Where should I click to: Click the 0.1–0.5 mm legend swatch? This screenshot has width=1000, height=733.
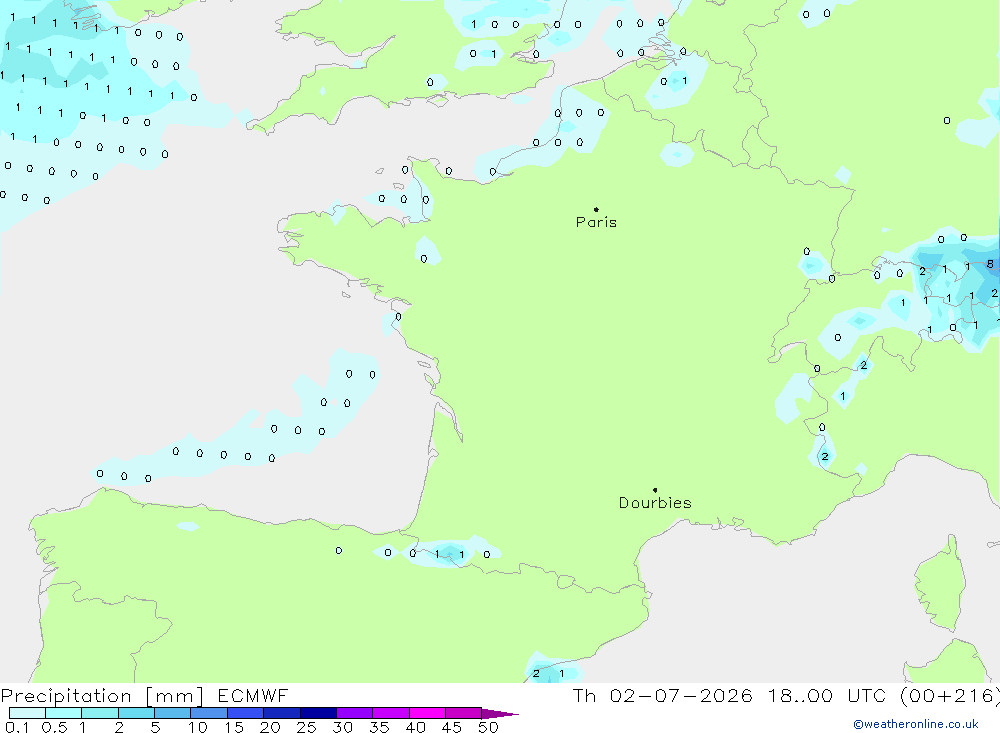[x=27, y=713]
